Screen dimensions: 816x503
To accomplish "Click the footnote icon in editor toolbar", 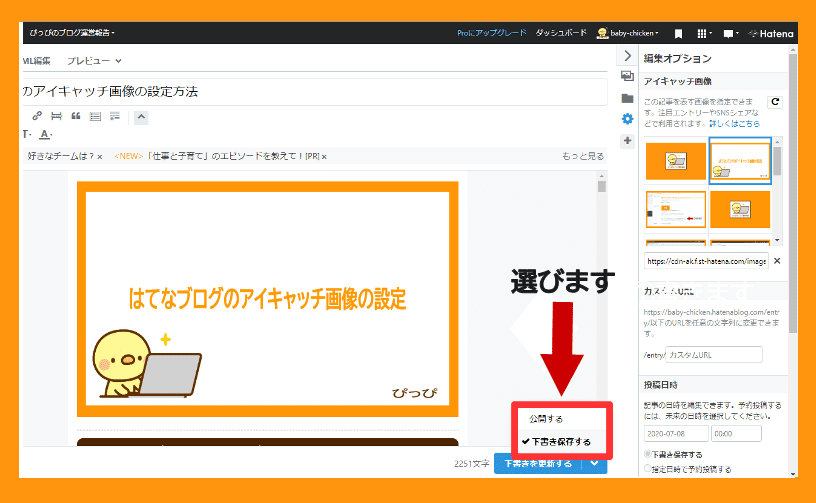I will [x=114, y=116].
